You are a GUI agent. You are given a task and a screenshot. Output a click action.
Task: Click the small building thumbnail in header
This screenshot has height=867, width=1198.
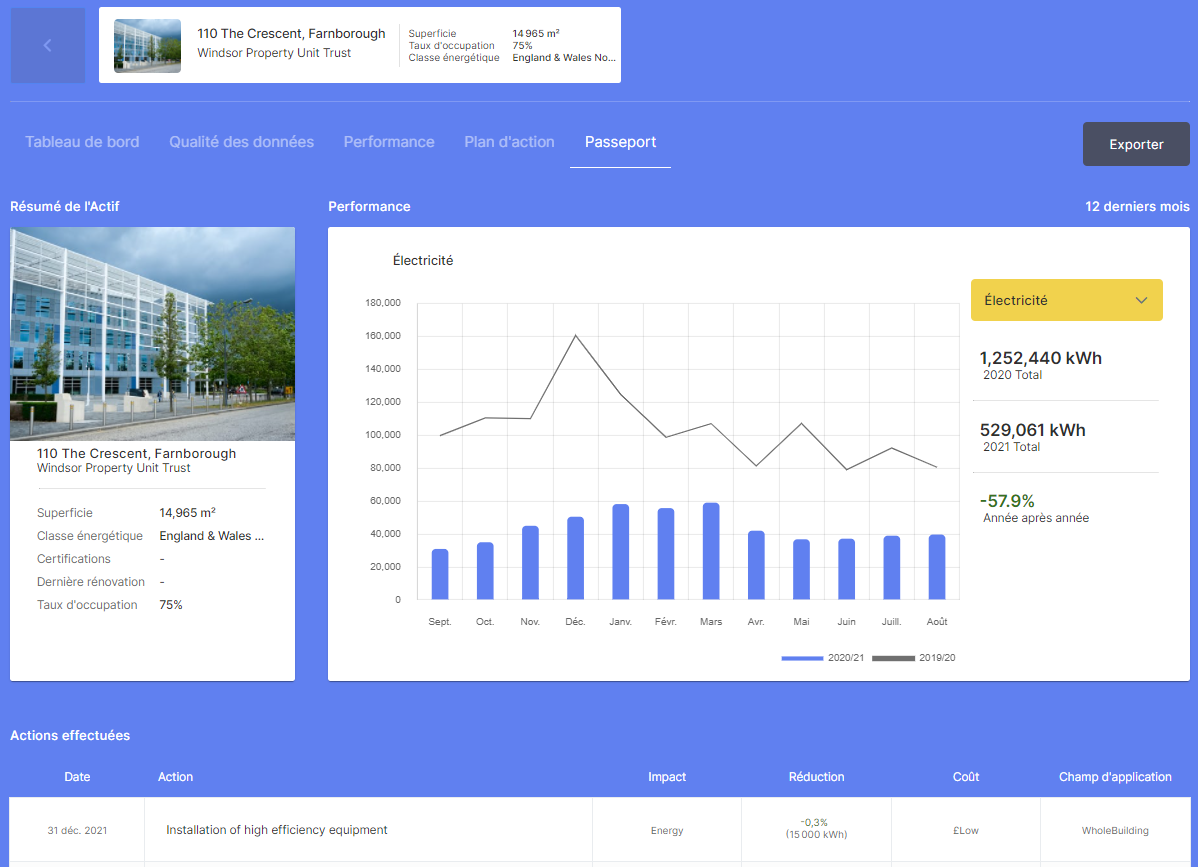tap(148, 46)
